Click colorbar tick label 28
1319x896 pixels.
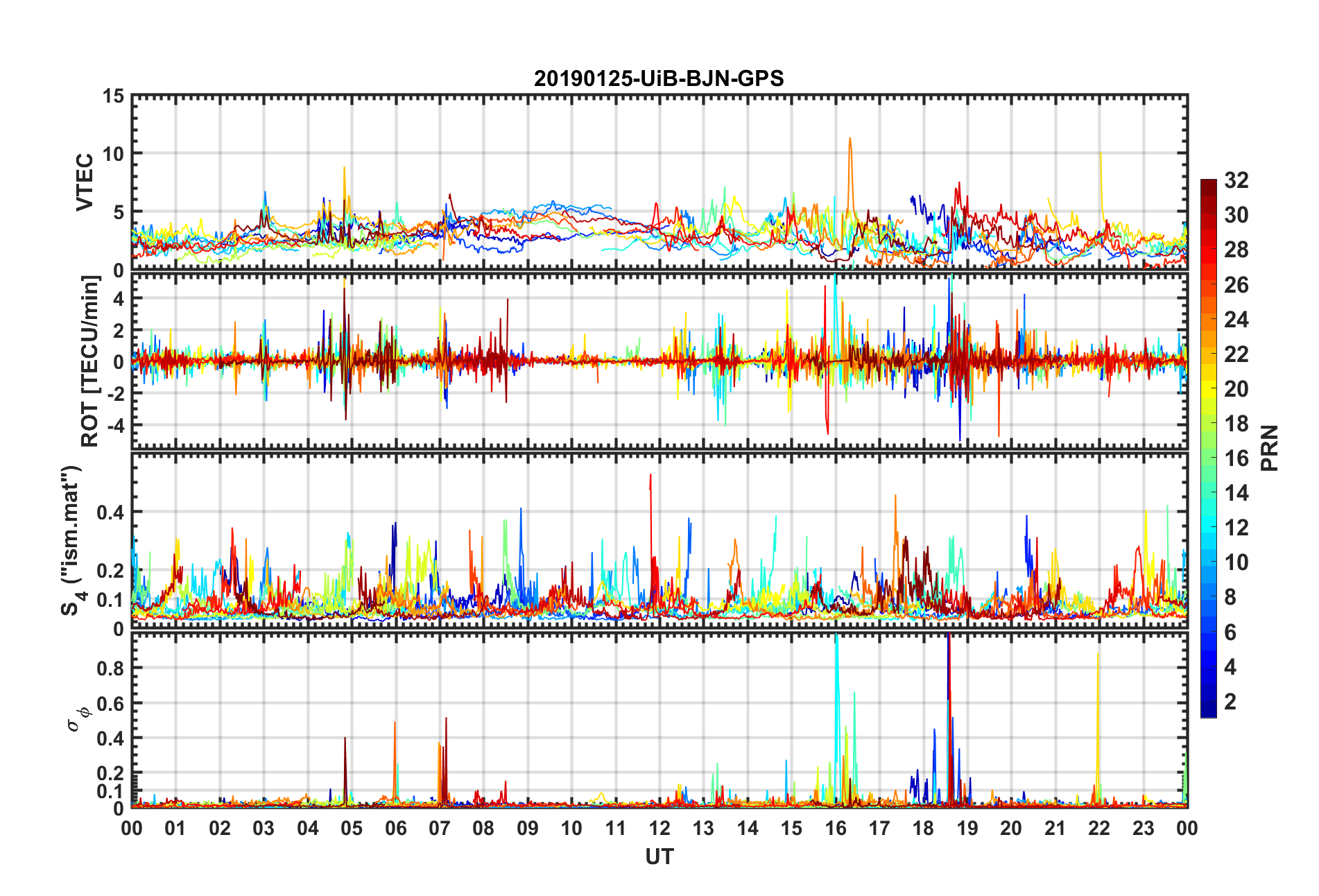click(1236, 250)
